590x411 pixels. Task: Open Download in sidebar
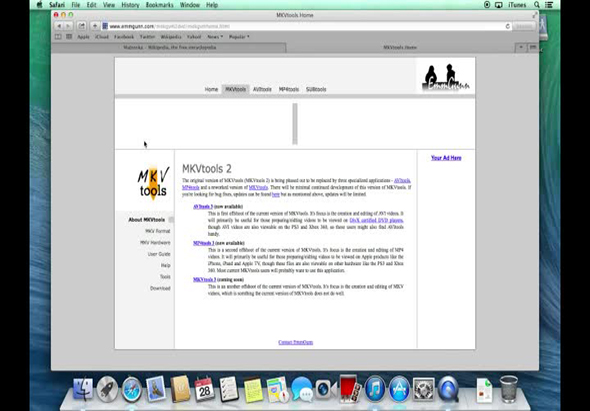160,288
